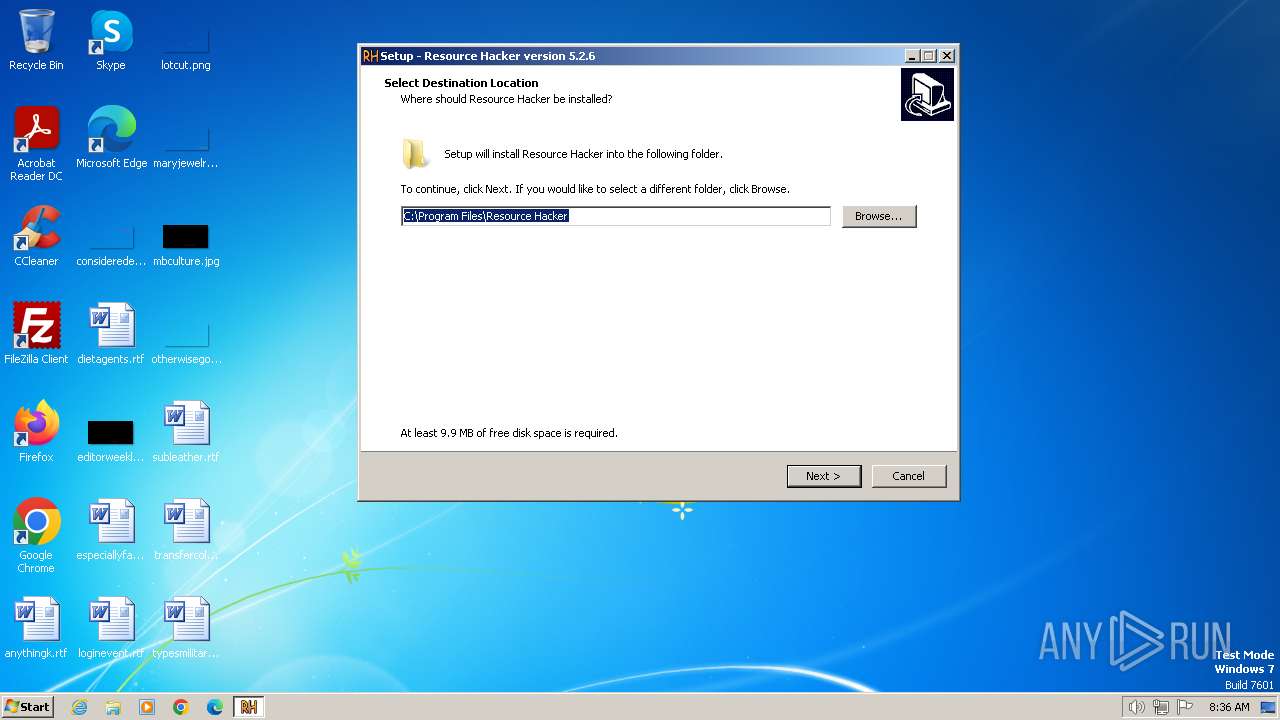Close the Setup wizard window
Viewport: 1280px width, 720px height.
coord(947,56)
